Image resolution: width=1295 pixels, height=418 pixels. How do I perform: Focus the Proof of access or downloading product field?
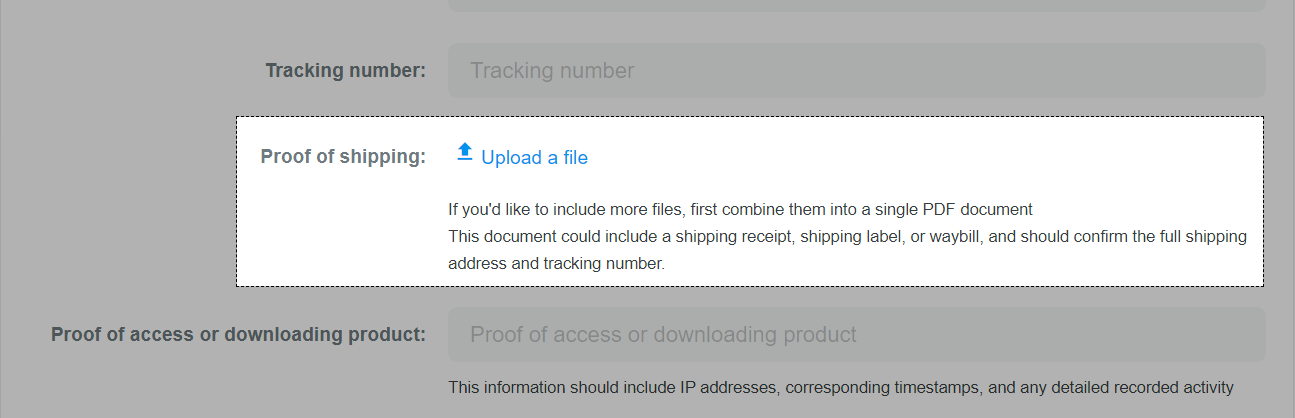click(x=856, y=335)
